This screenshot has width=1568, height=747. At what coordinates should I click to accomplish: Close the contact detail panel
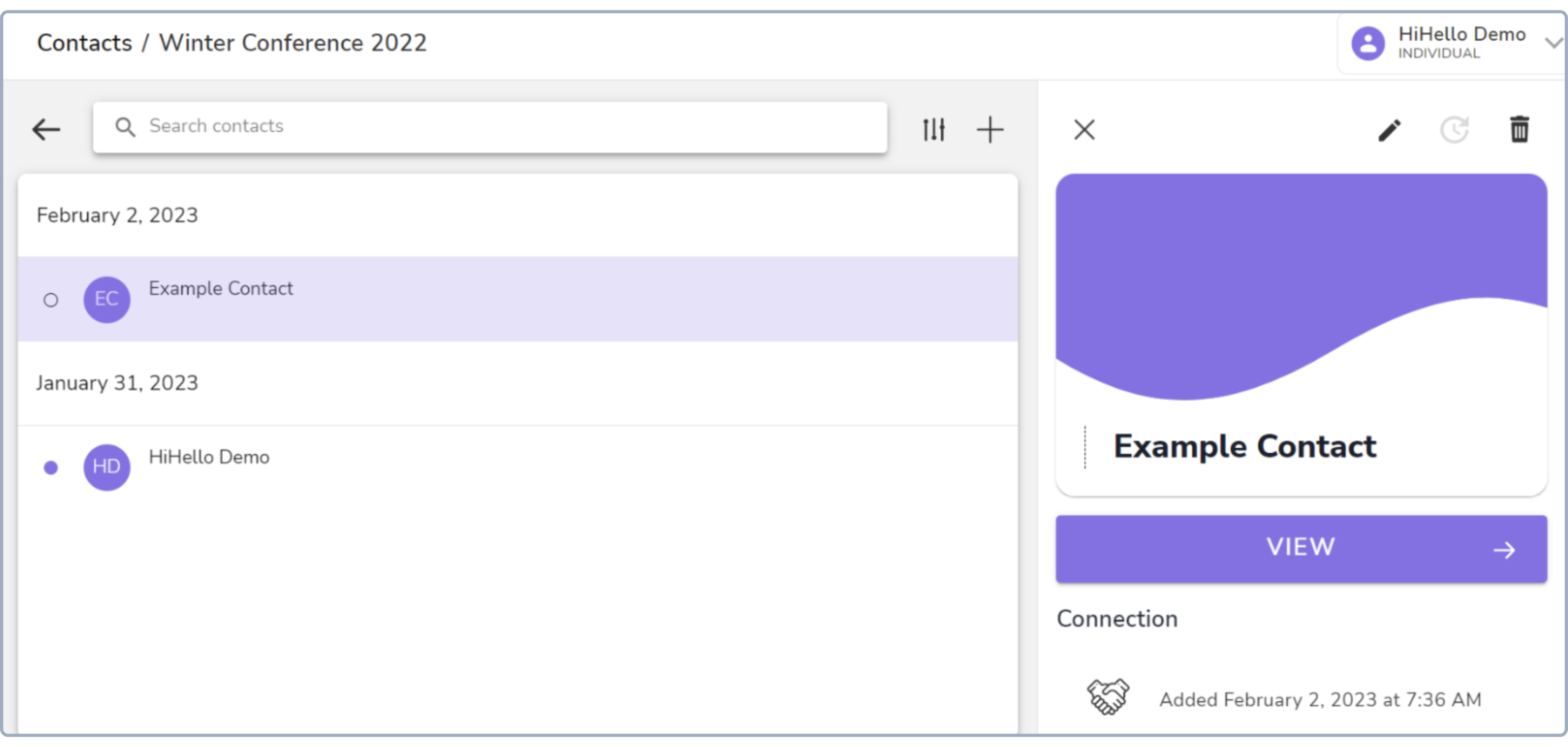pyautogui.click(x=1084, y=130)
